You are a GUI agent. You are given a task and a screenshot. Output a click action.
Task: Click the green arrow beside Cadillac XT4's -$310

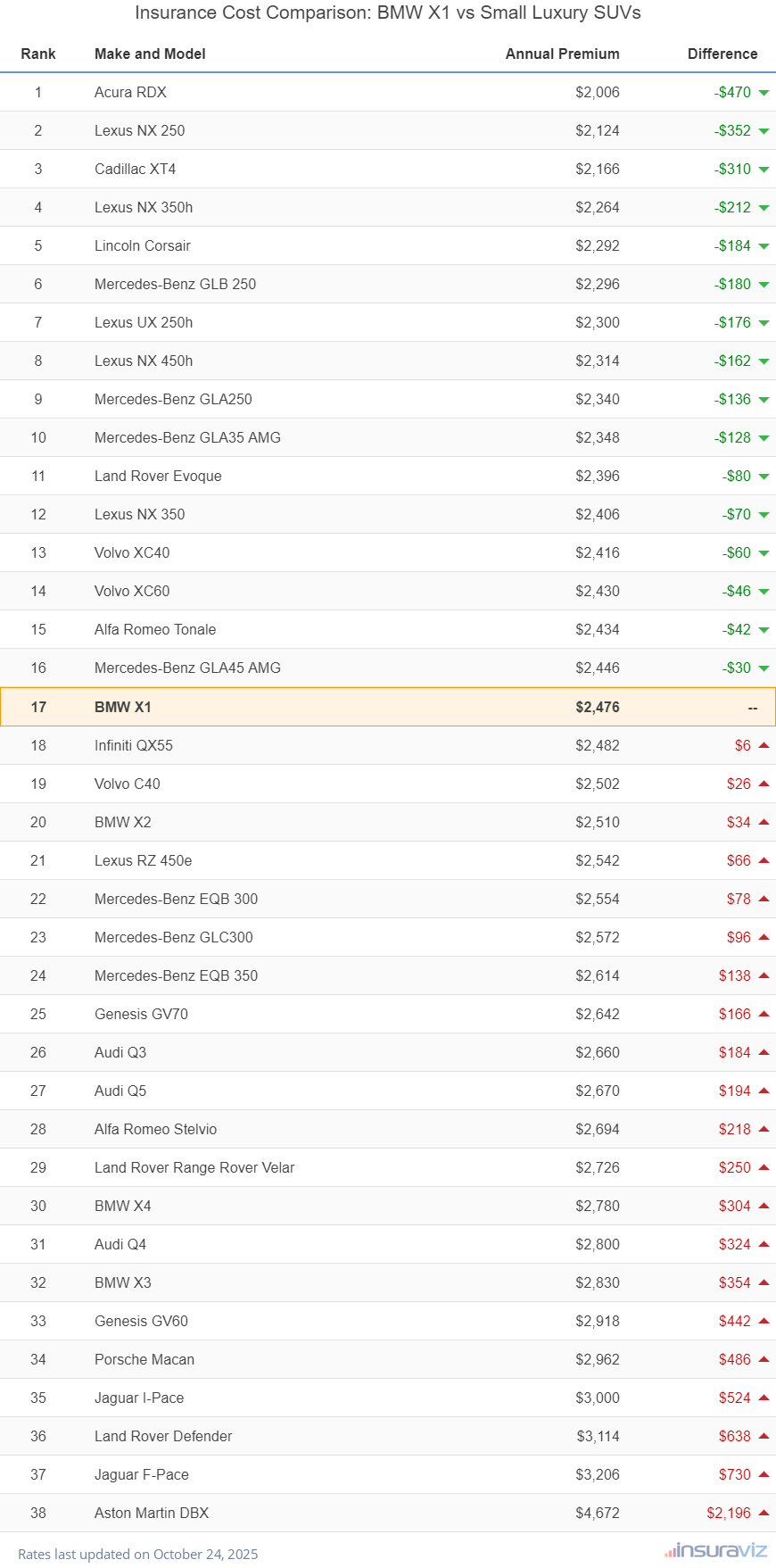click(x=764, y=170)
